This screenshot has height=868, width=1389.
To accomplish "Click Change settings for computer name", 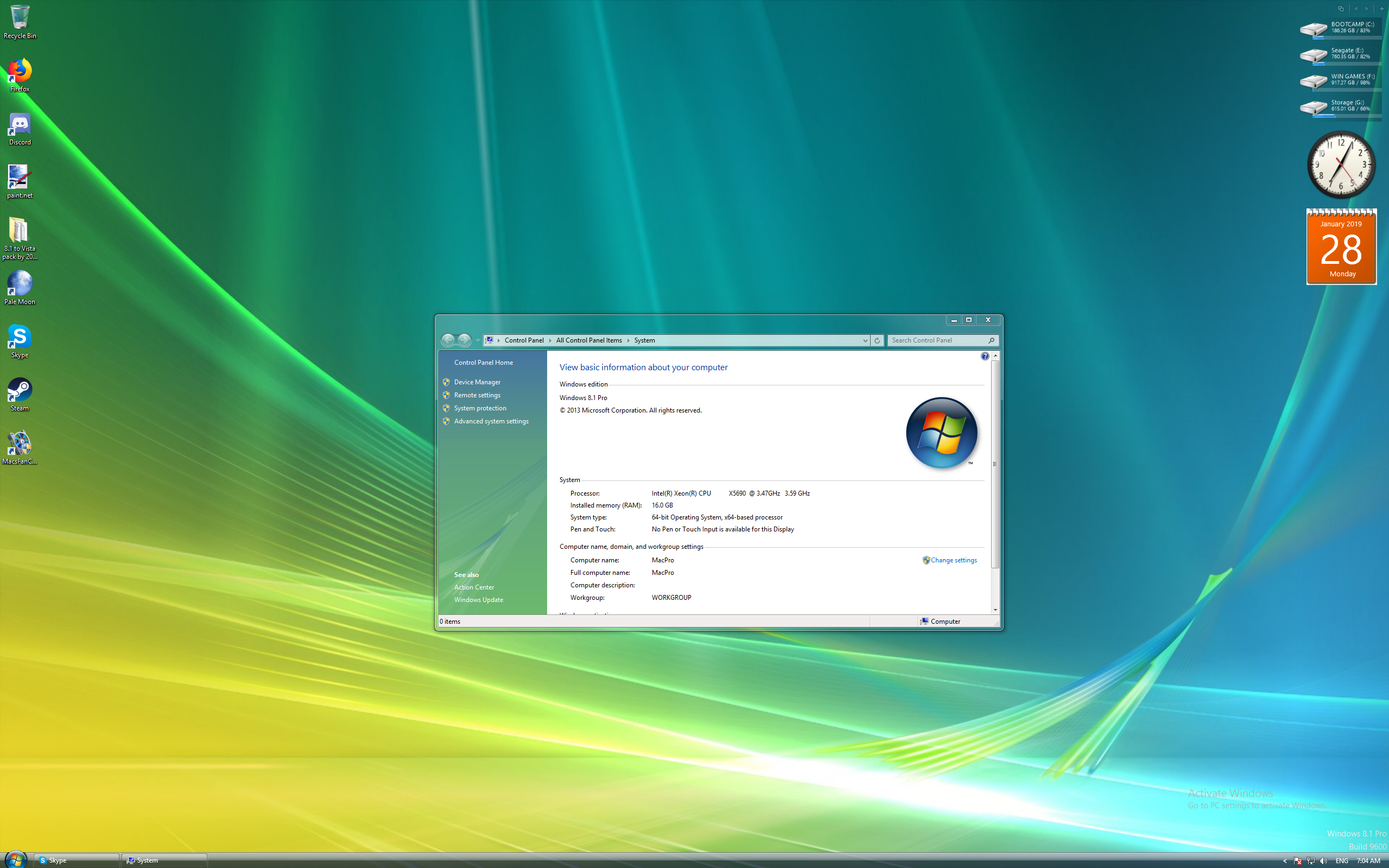I will pos(953,560).
